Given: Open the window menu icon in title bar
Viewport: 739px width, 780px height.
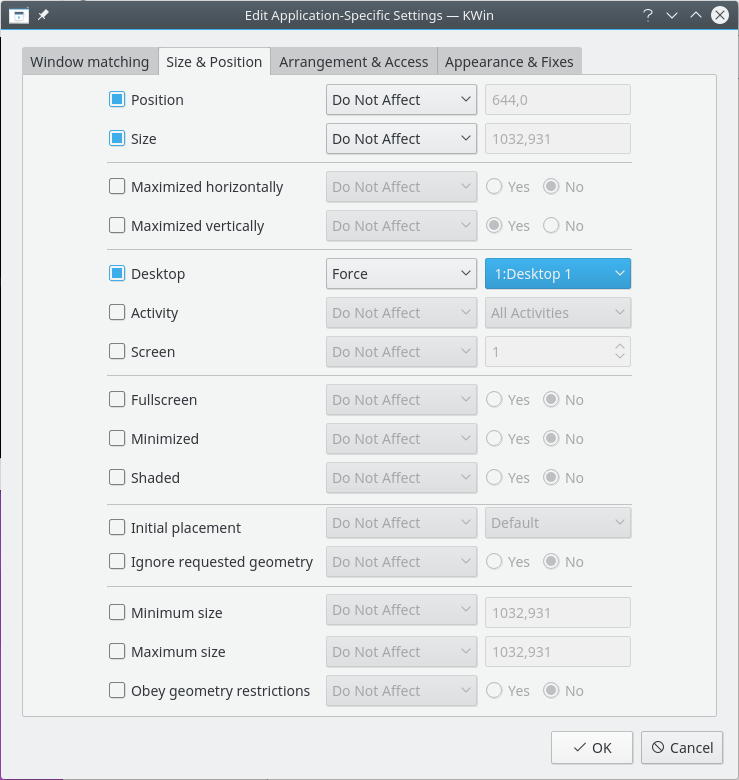Looking at the screenshot, I should point(18,15).
